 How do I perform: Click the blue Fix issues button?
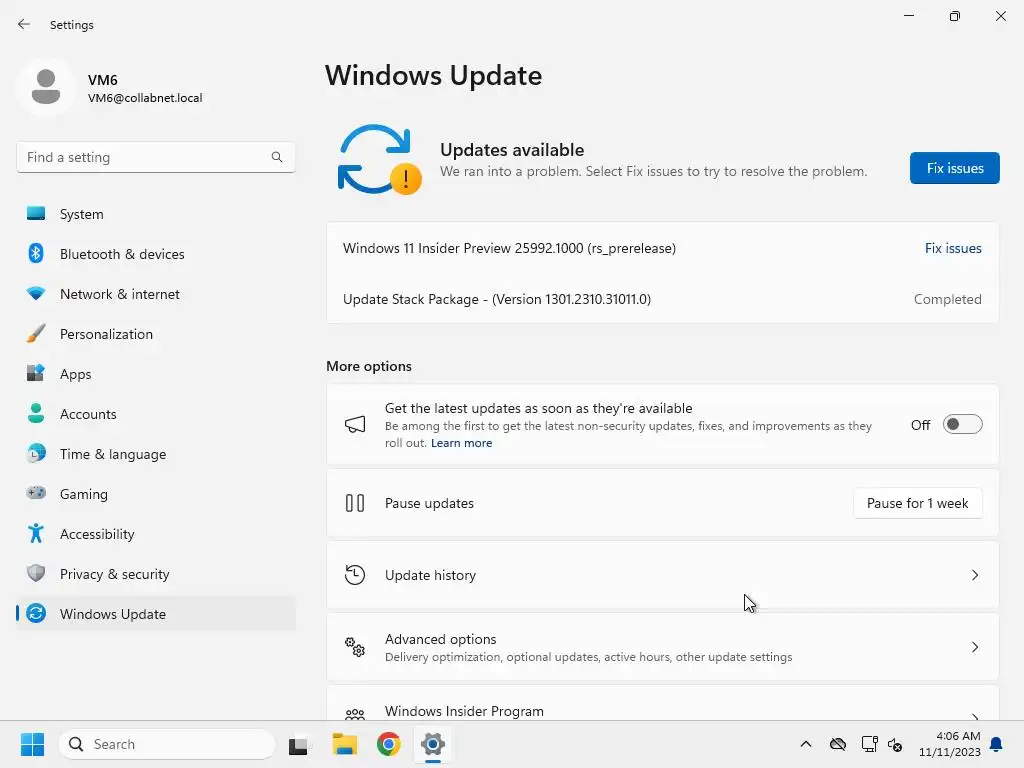pos(954,168)
